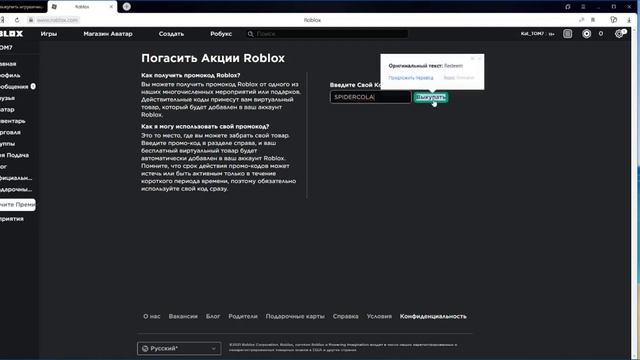640x360 pixels.
Task: Open Магазин Аватар in the top navbar
Action: 108,34
